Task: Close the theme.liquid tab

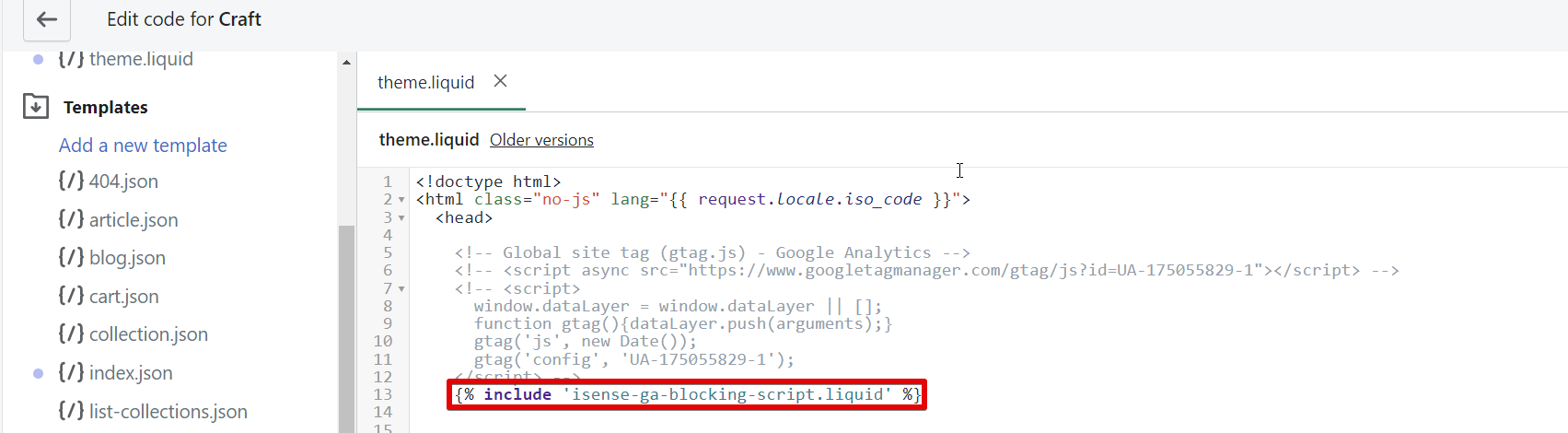Action: 500,81
